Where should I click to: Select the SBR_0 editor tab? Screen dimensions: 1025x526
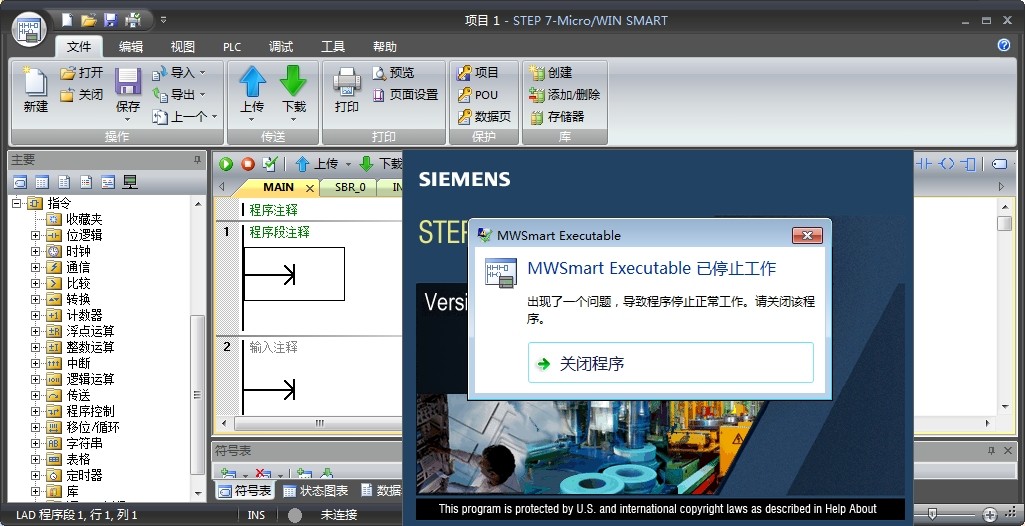coord(350,187)
